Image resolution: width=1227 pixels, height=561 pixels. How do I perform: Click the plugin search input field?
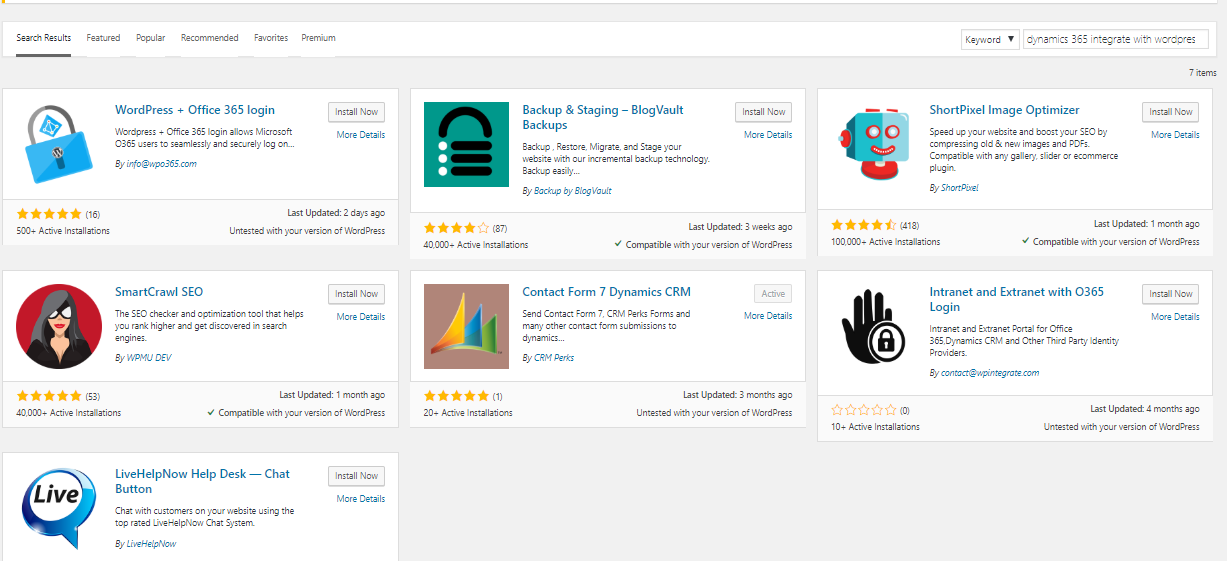[x=1116, y=39]
